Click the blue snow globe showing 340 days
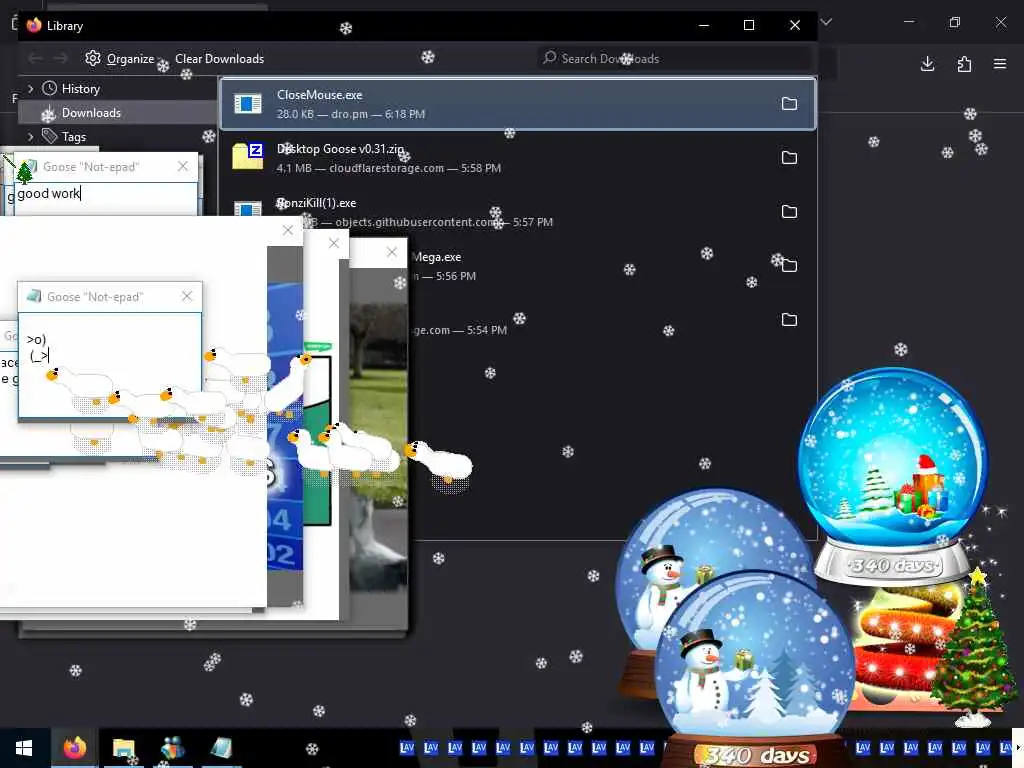 (x=893, y=477)
